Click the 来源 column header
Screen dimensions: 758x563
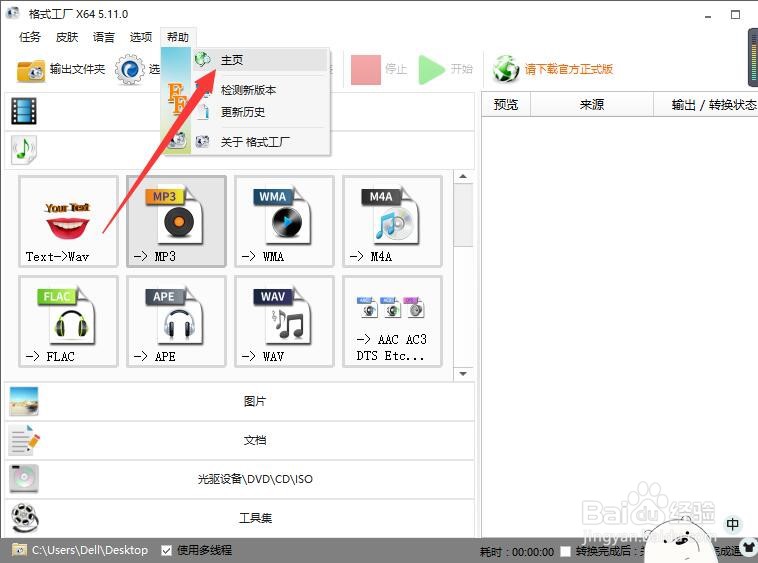click(592, 104)
